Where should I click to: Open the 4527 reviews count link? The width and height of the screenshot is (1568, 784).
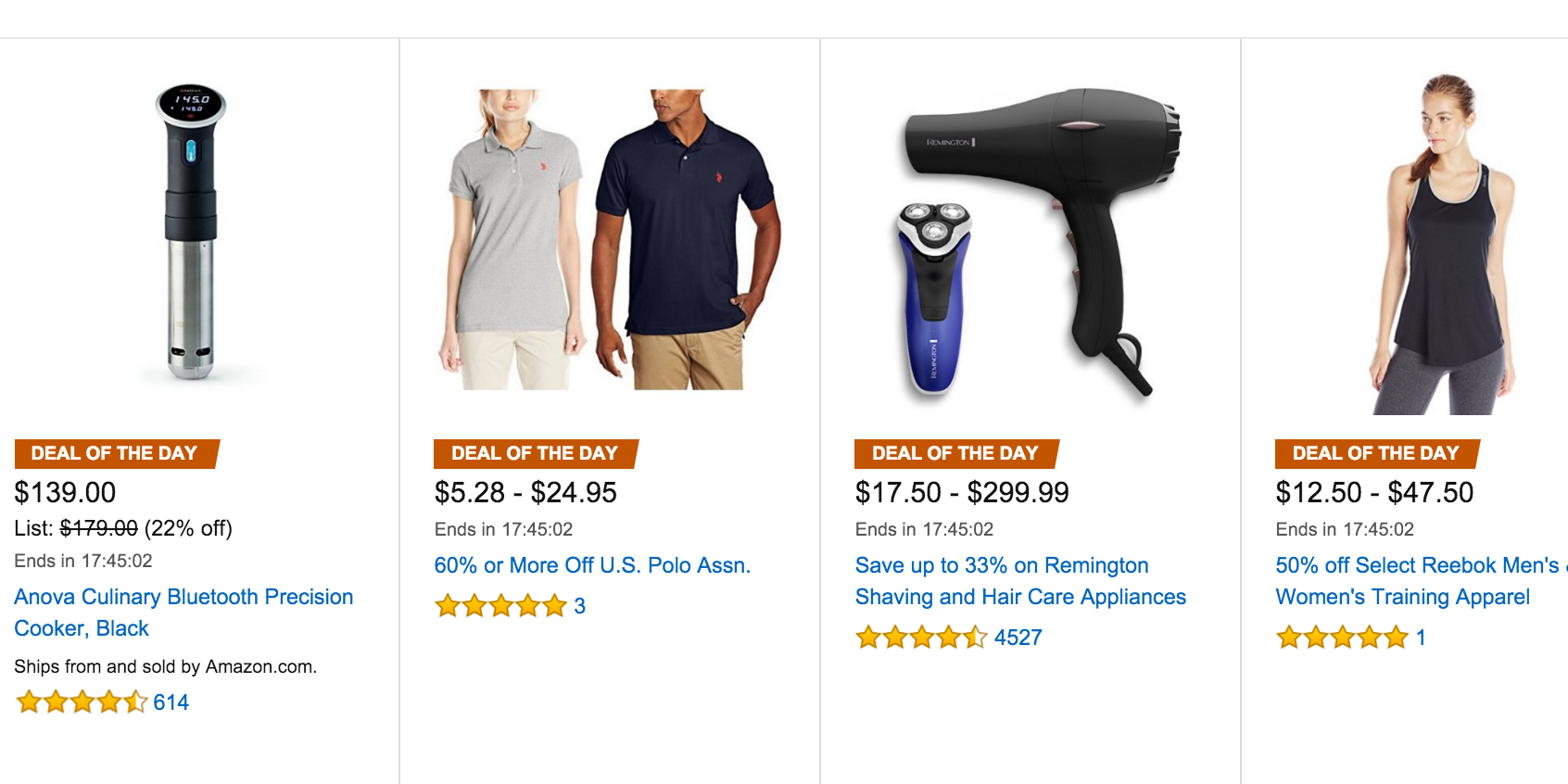[1018, 638]
